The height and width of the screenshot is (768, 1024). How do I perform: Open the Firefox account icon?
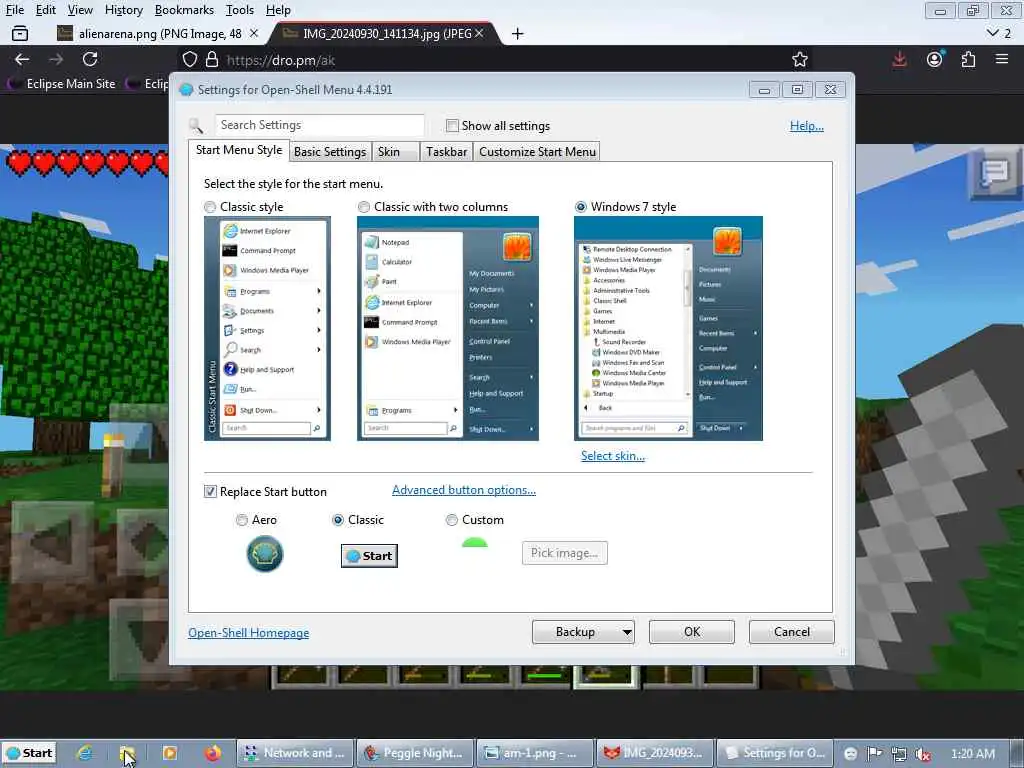pos(935,59)
